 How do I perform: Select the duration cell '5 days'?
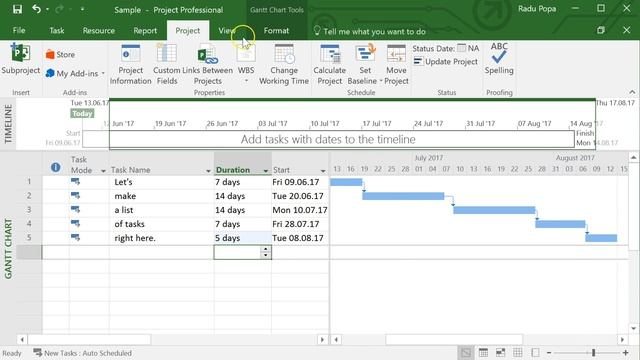[x=242, y=238]
